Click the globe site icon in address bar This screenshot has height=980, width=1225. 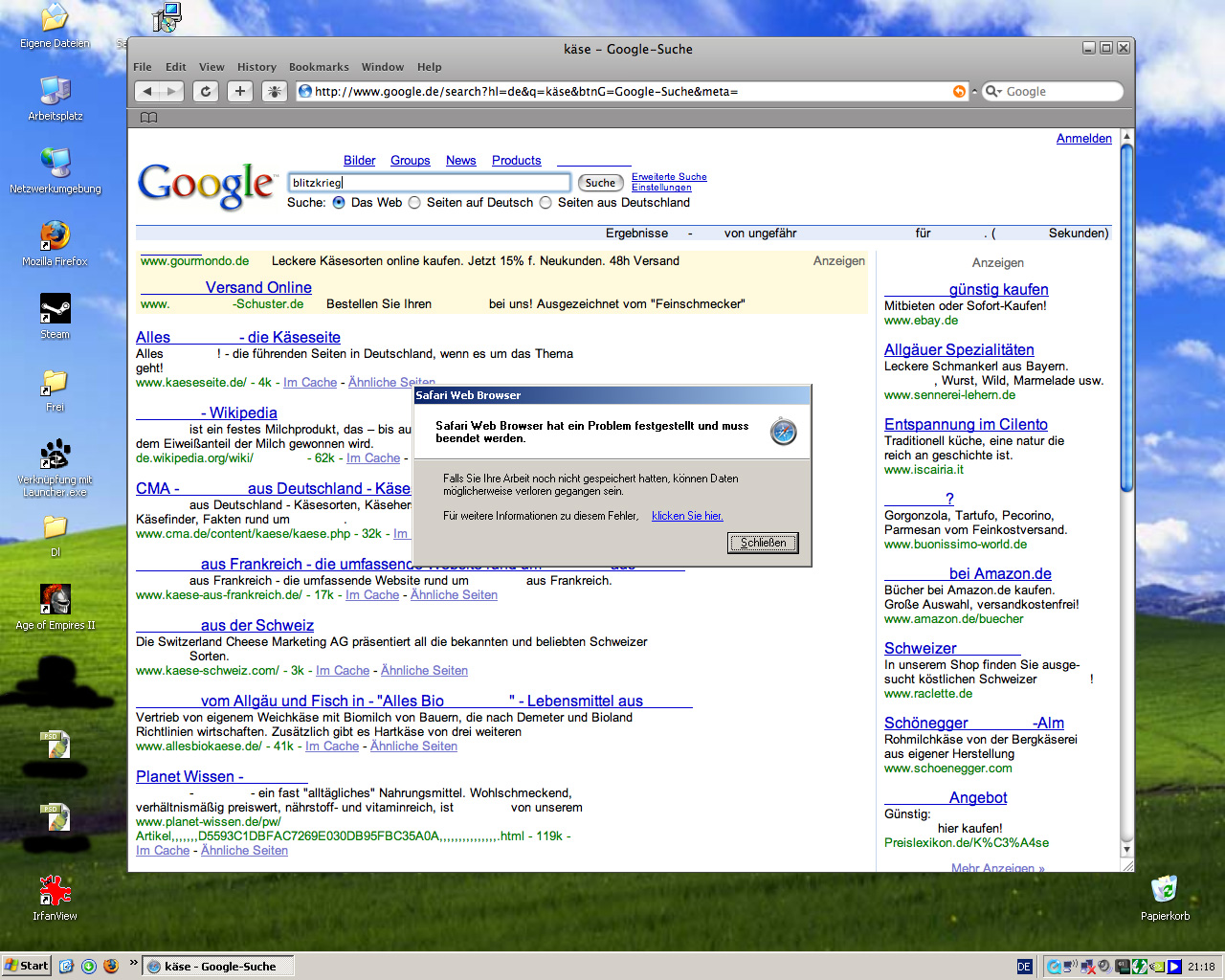[305, 91]
